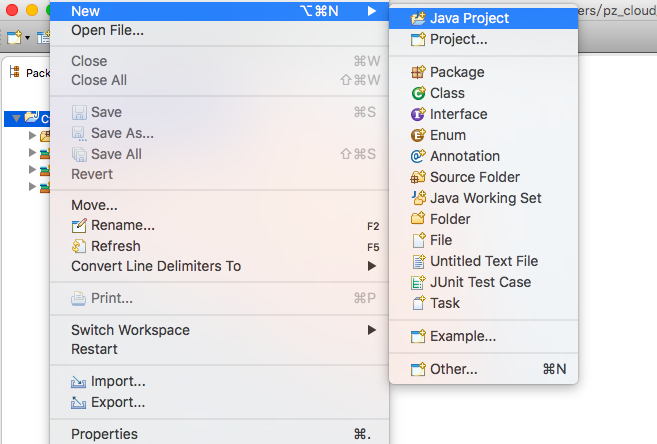Expand the Convert Line Delimiters To submenu

point(372,266)
